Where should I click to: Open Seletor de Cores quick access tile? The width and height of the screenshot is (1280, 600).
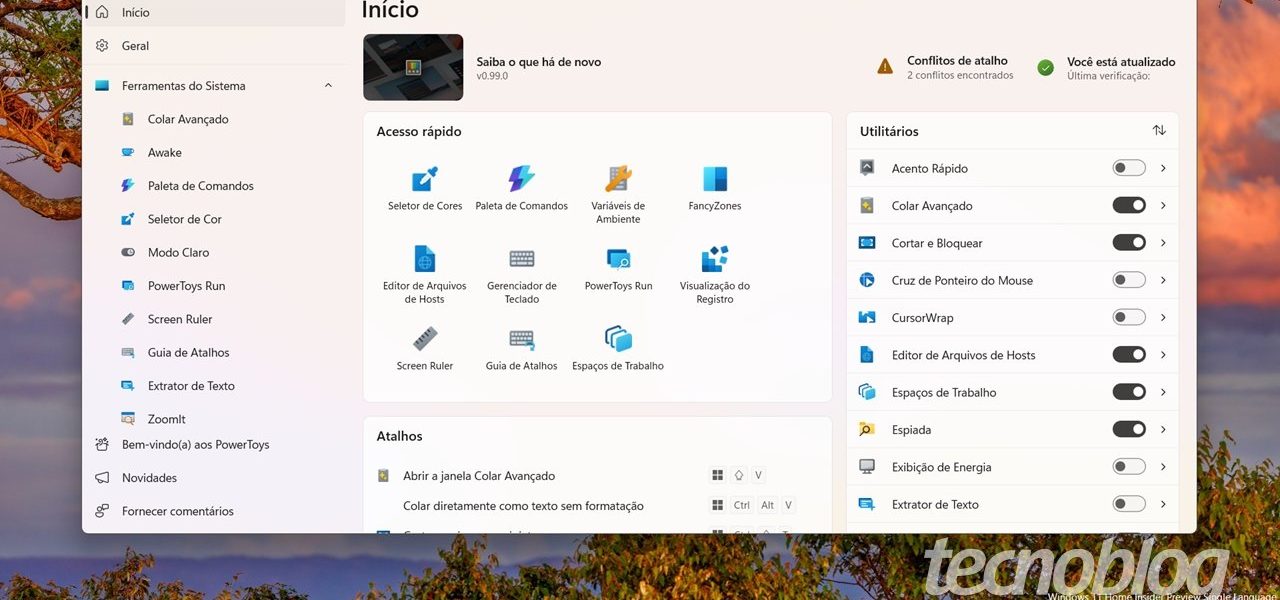coord(425,188)
